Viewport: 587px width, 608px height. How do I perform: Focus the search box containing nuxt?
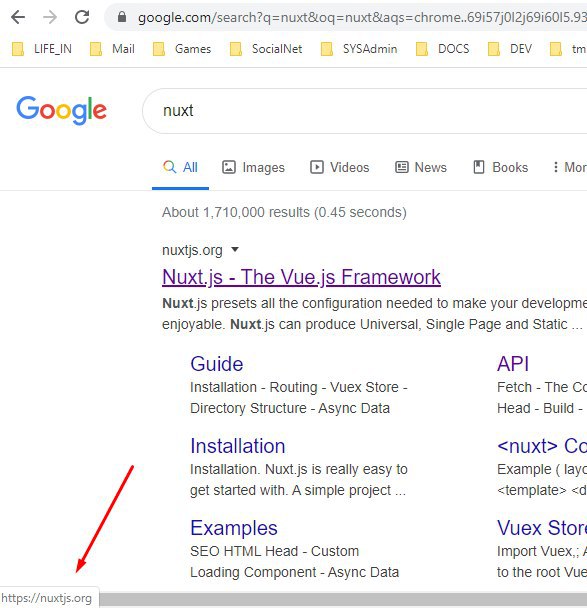click(364, 111)
